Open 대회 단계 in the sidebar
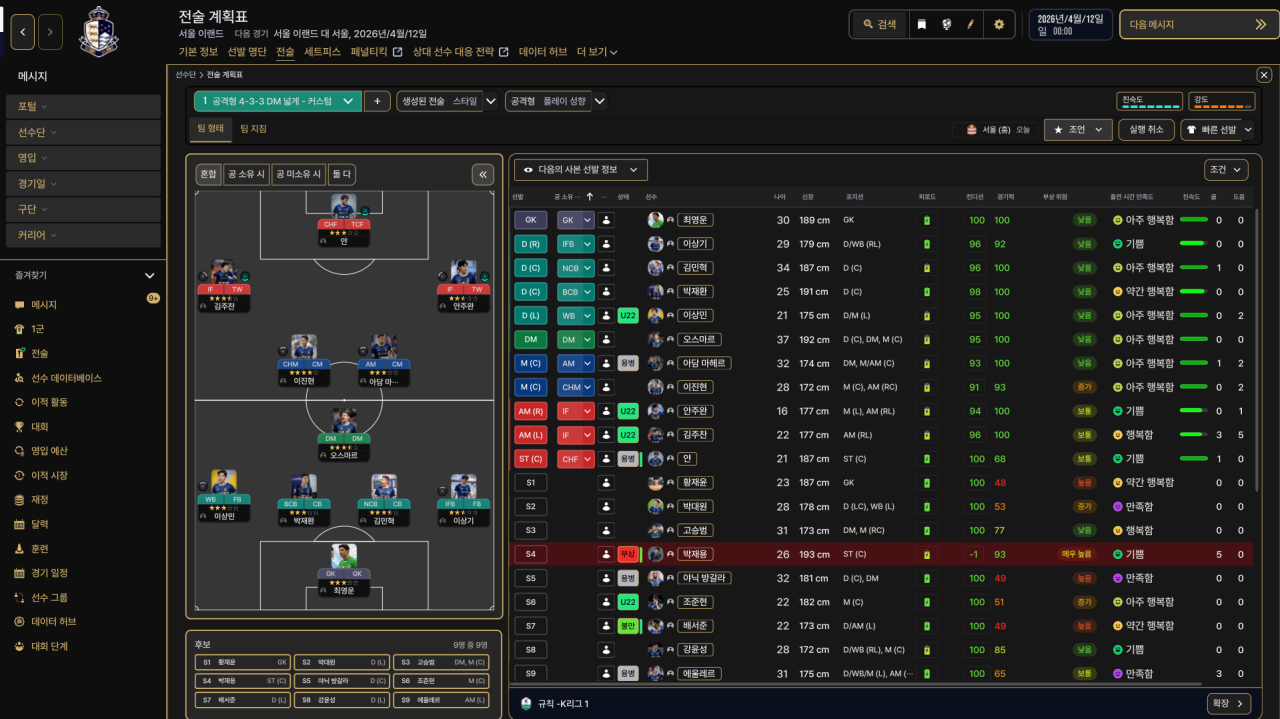 (49, 647)
